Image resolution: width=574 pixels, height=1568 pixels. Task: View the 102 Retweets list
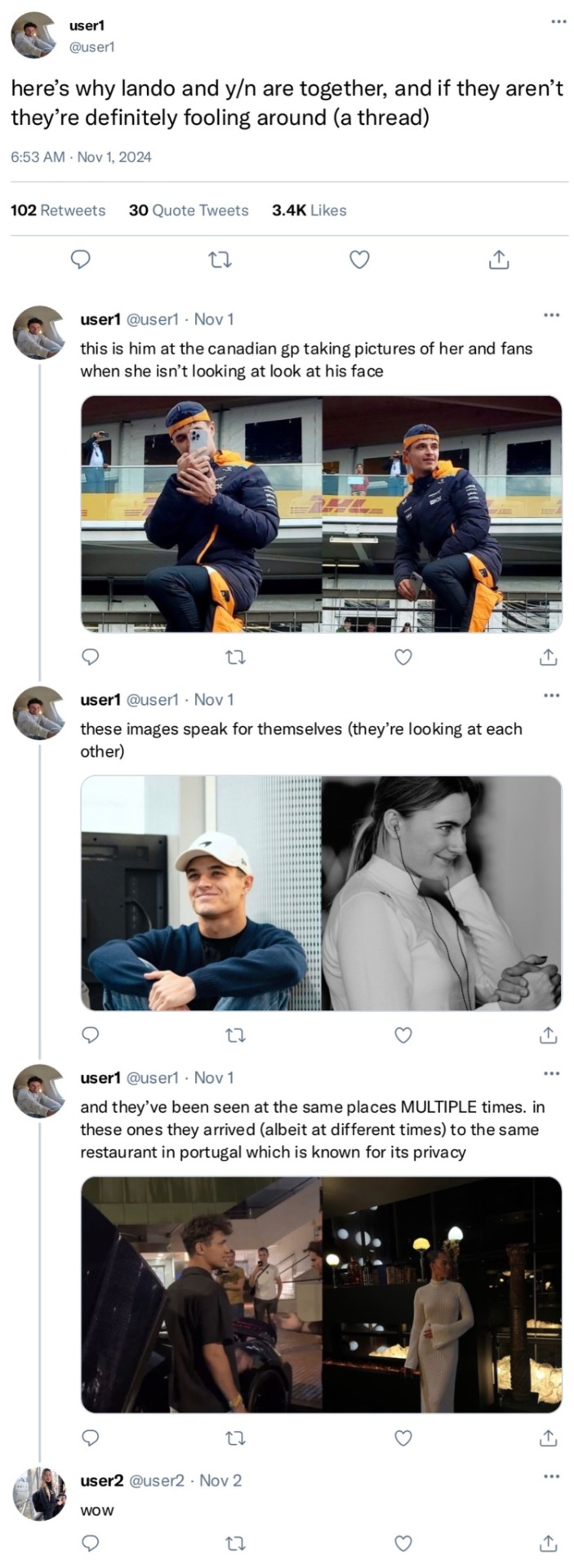pyautogui.click(x=58, y=210)
